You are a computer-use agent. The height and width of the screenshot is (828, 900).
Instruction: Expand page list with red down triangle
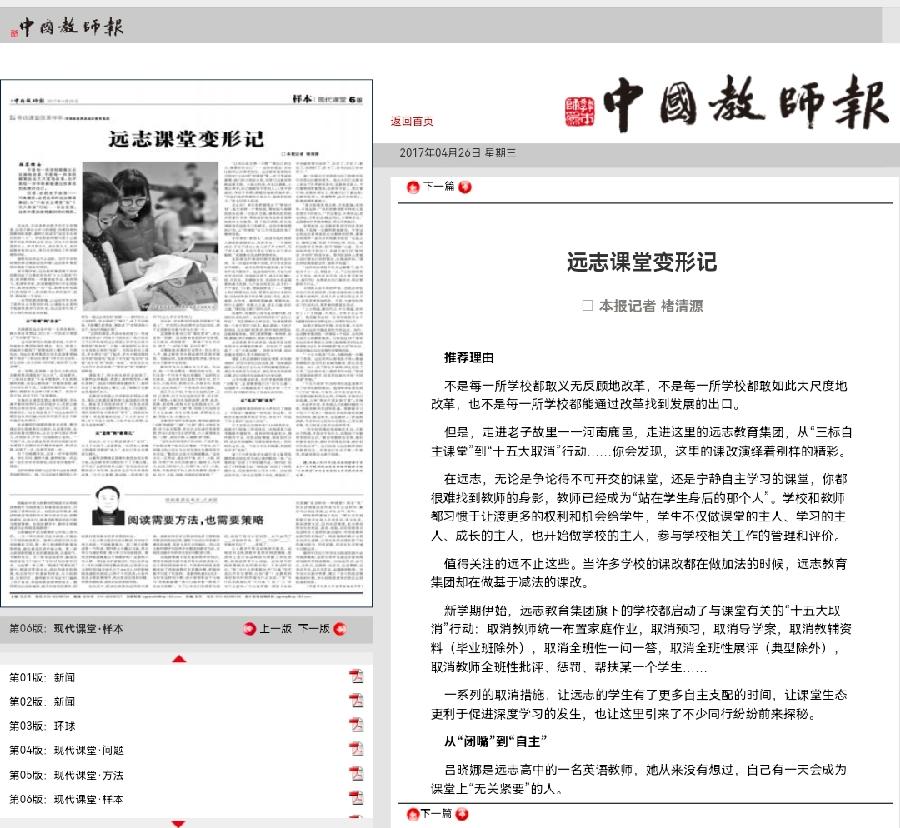tap(179, 824)
